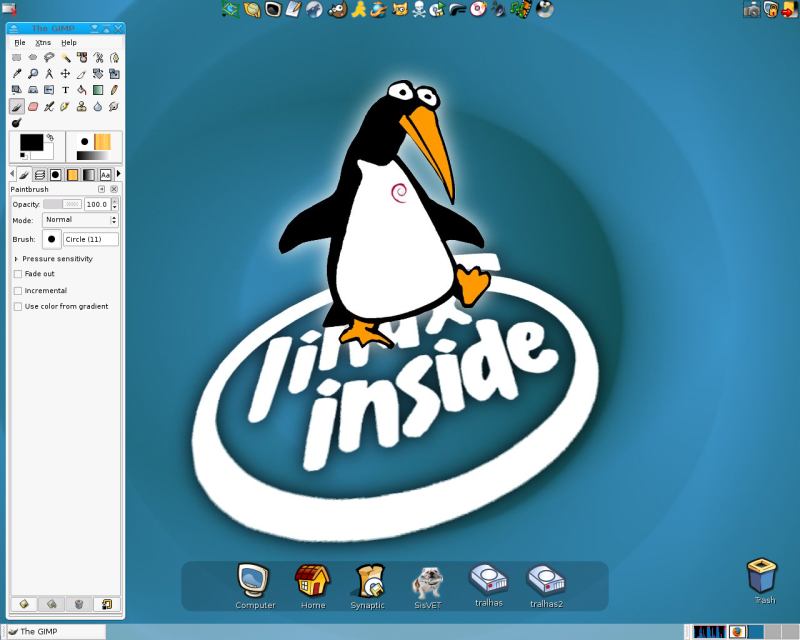Image resolution: width=800 pixels, height=640 pixels.
Task: Select the Free Select lasso tool
Action: coord(49,58)
